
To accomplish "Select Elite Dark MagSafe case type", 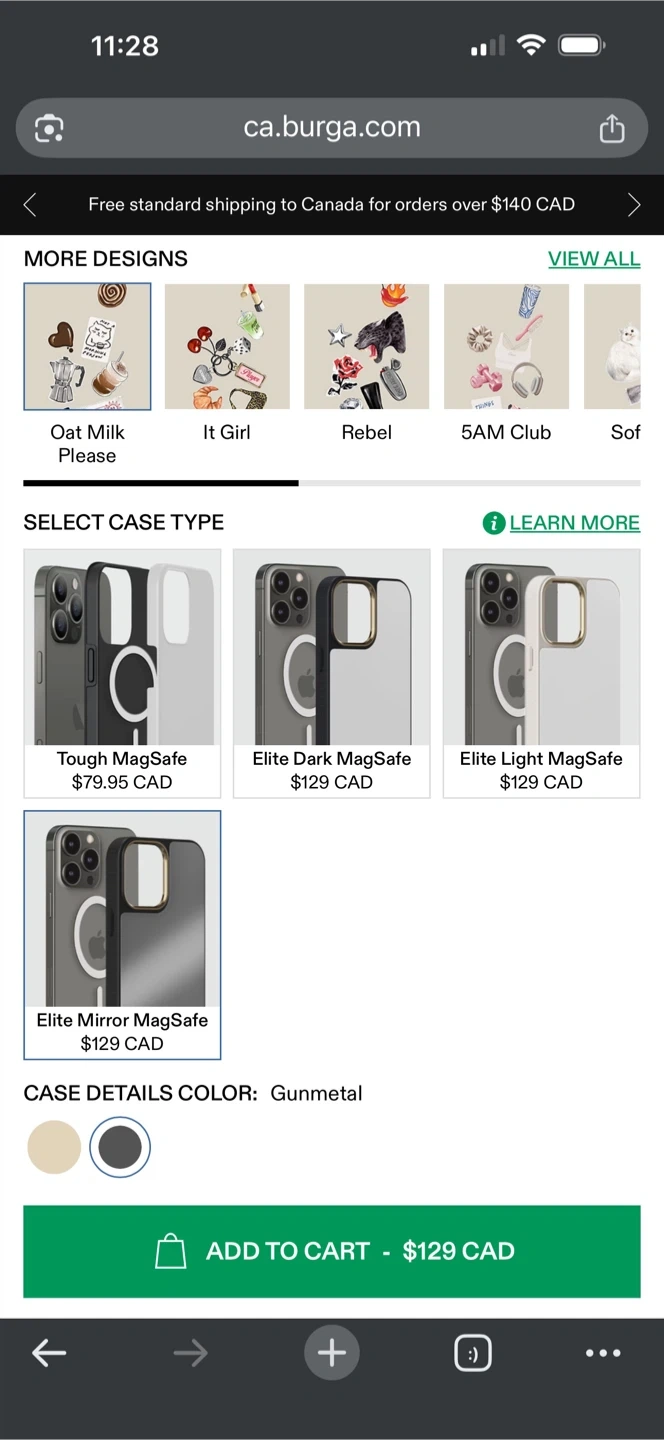I will [331, 672].
